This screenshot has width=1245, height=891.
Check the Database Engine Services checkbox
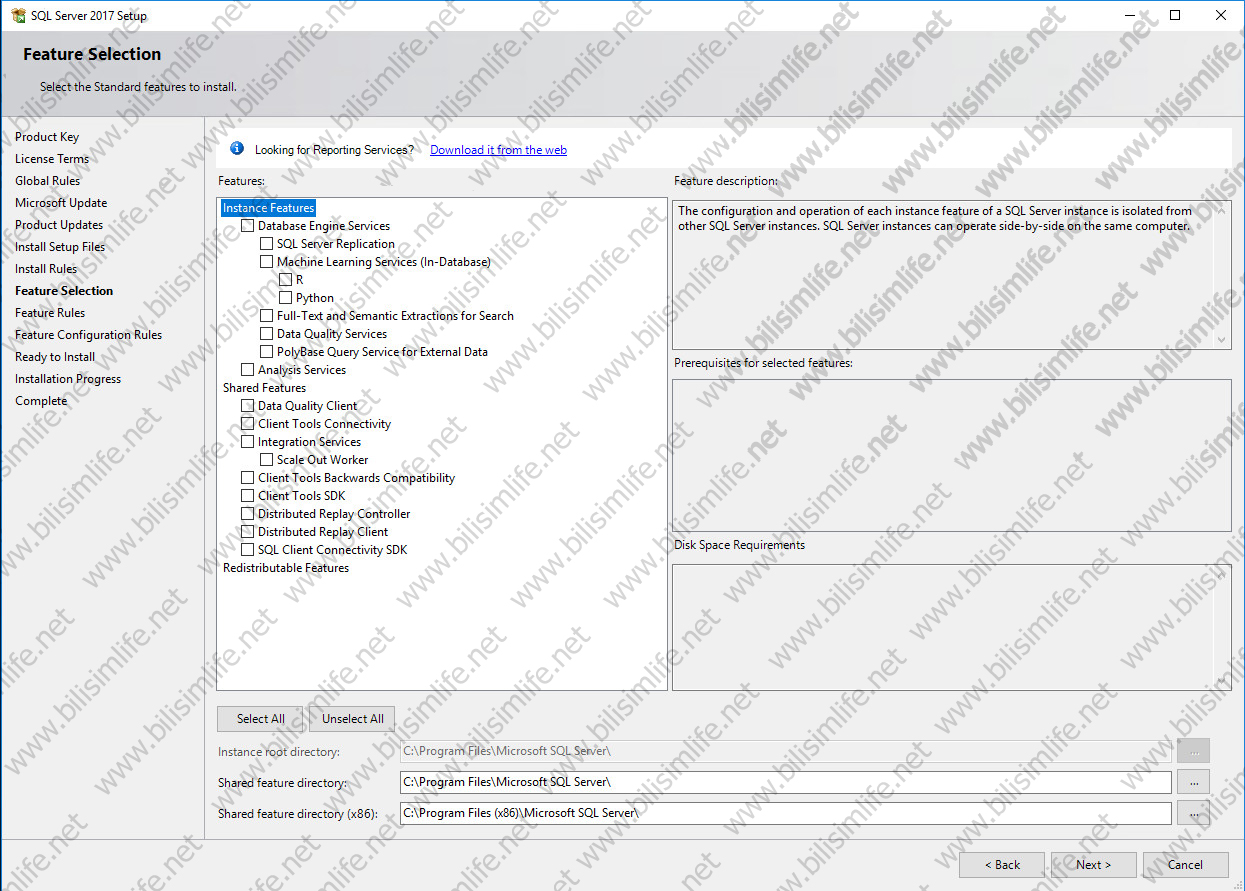click(x=248, y=226)
